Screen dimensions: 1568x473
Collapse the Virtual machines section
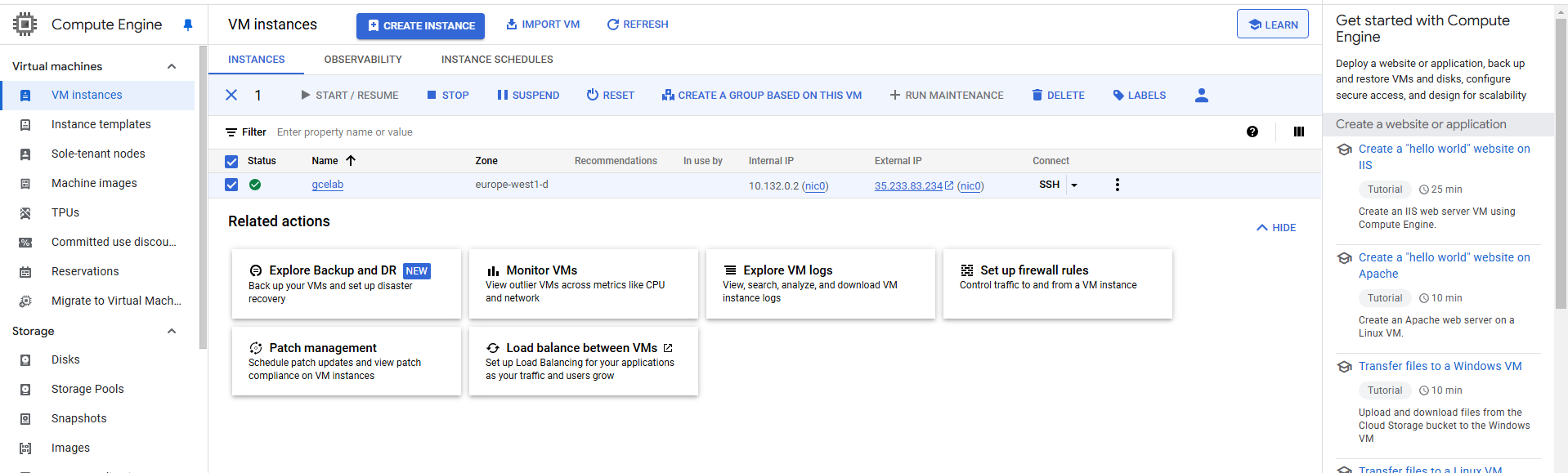point(172,66)
